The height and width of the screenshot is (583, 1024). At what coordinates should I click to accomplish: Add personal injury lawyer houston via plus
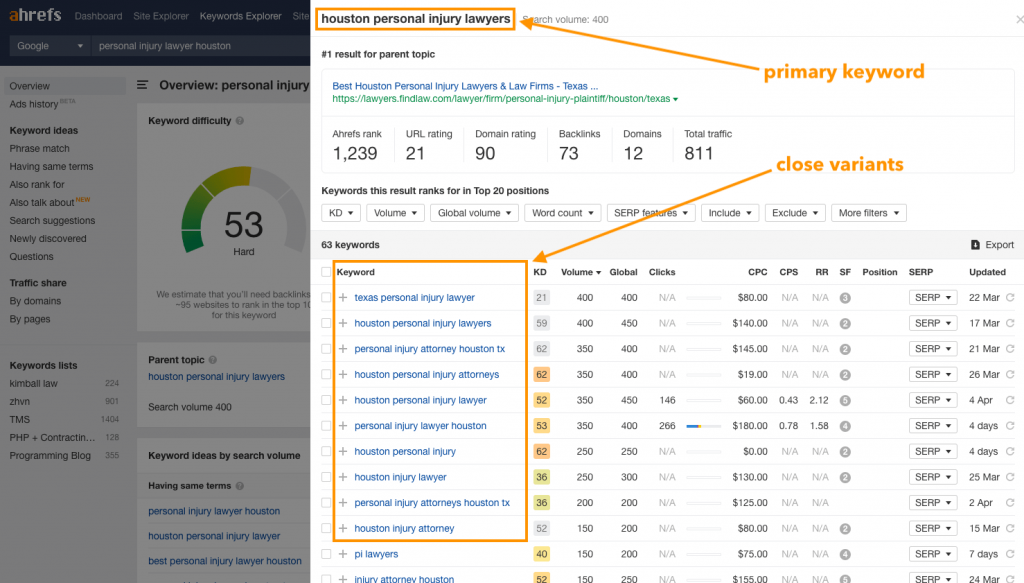pos(343,426)
